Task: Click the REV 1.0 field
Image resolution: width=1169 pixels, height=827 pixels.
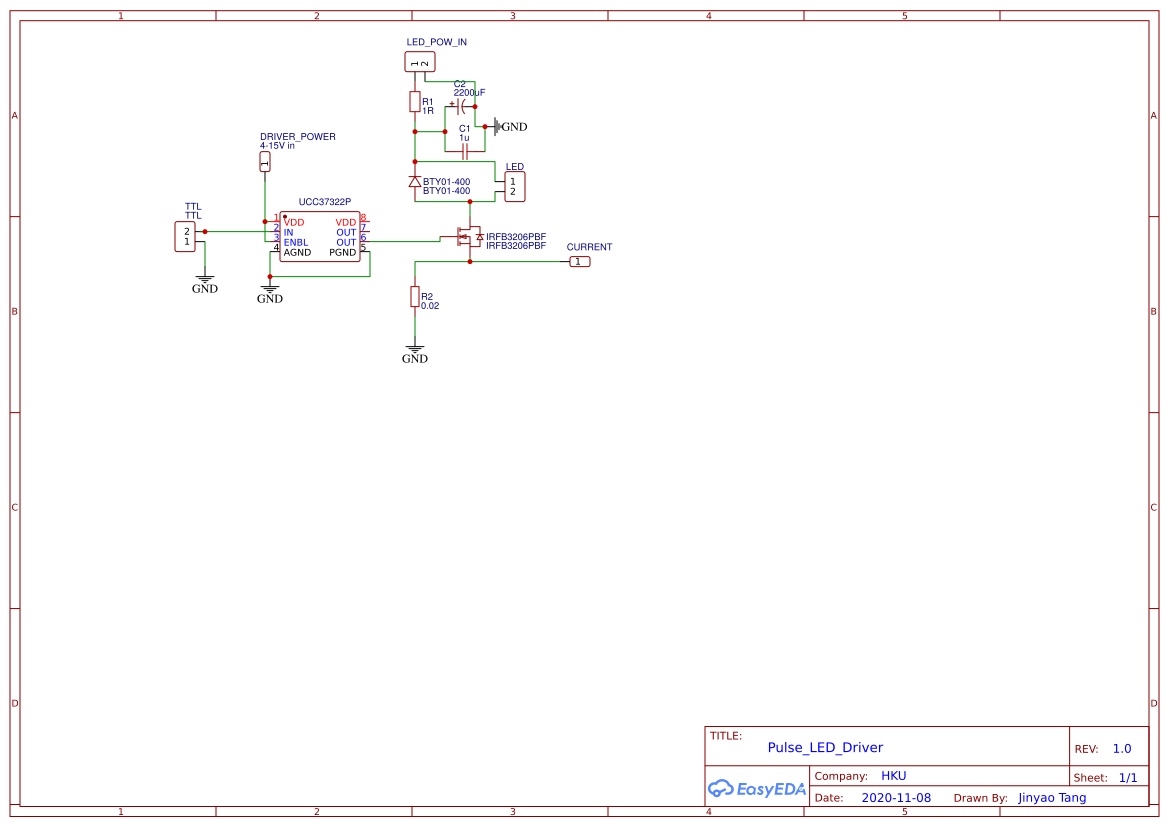Action: (x=1119, y=747)
